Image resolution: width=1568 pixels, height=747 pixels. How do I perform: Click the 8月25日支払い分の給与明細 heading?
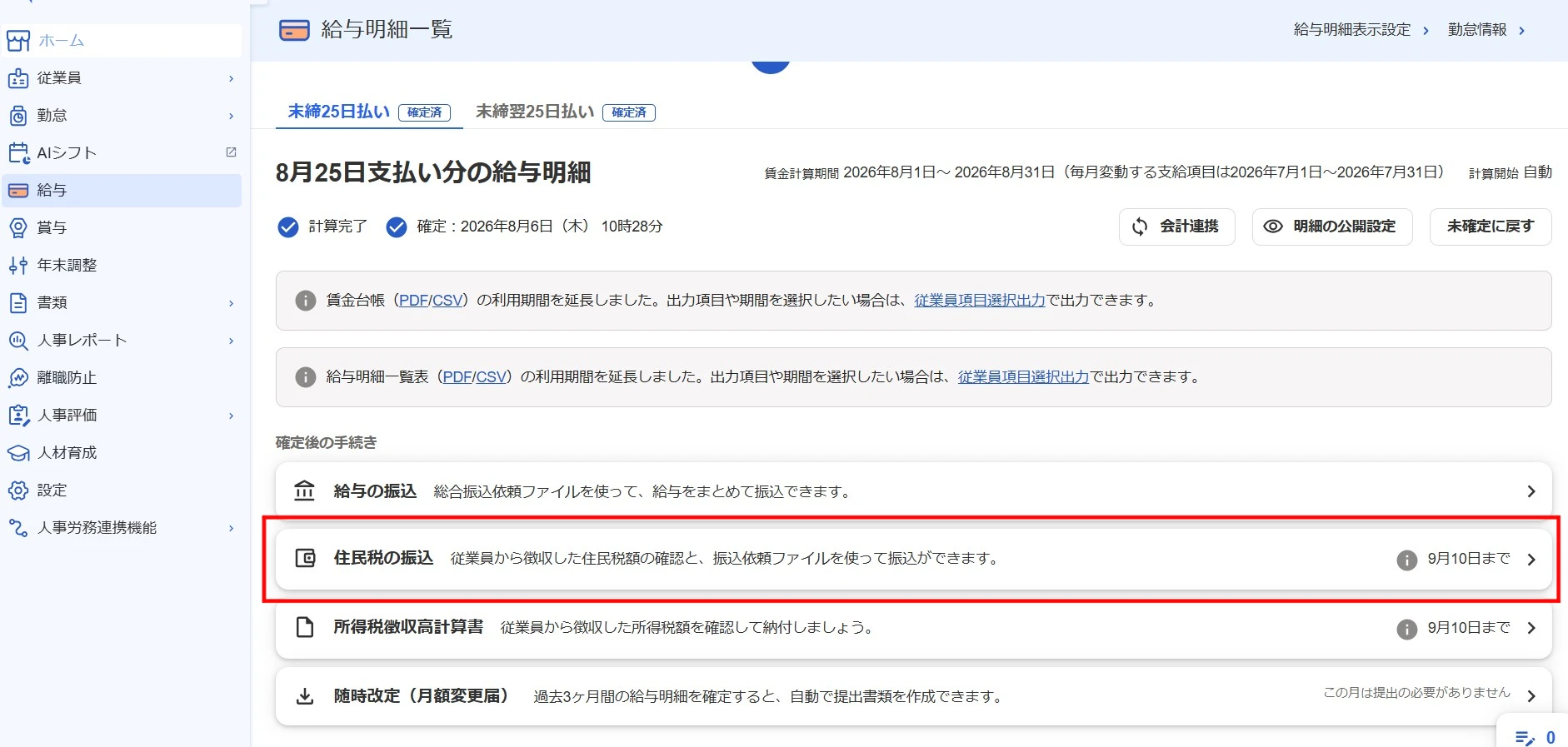[433, 172]
